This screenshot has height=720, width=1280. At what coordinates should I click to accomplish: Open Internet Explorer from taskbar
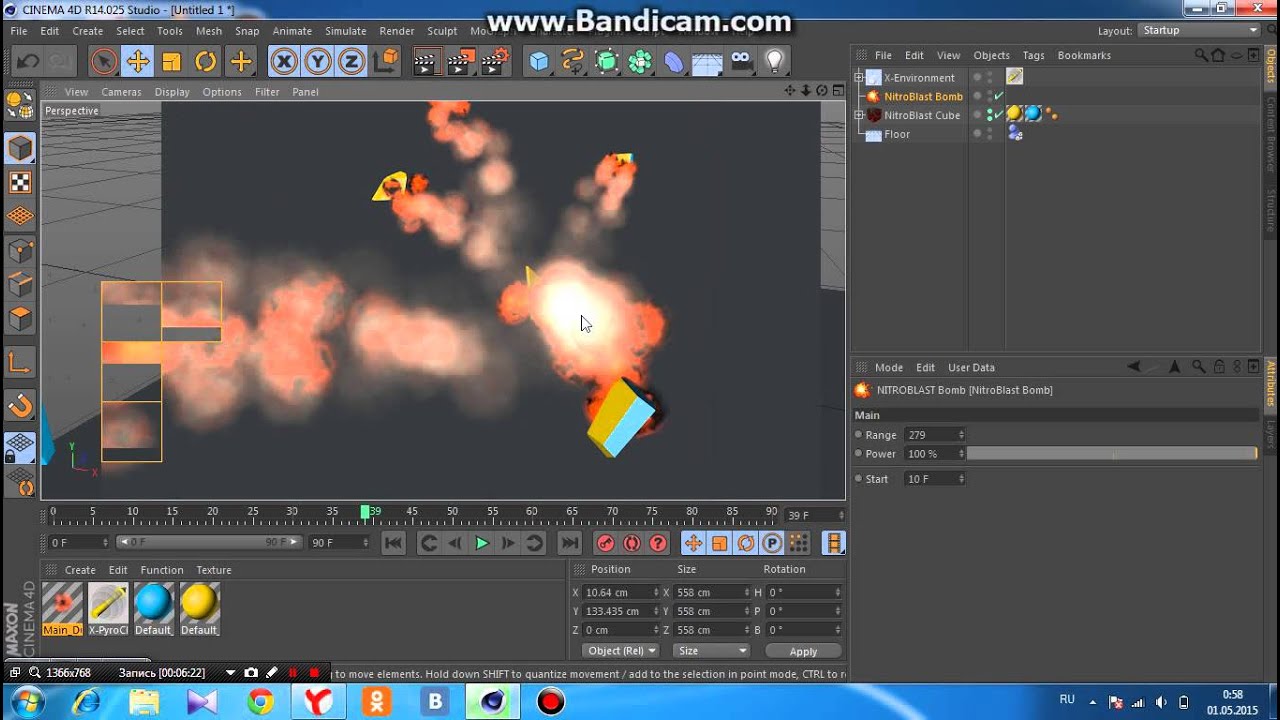(87, 702)
